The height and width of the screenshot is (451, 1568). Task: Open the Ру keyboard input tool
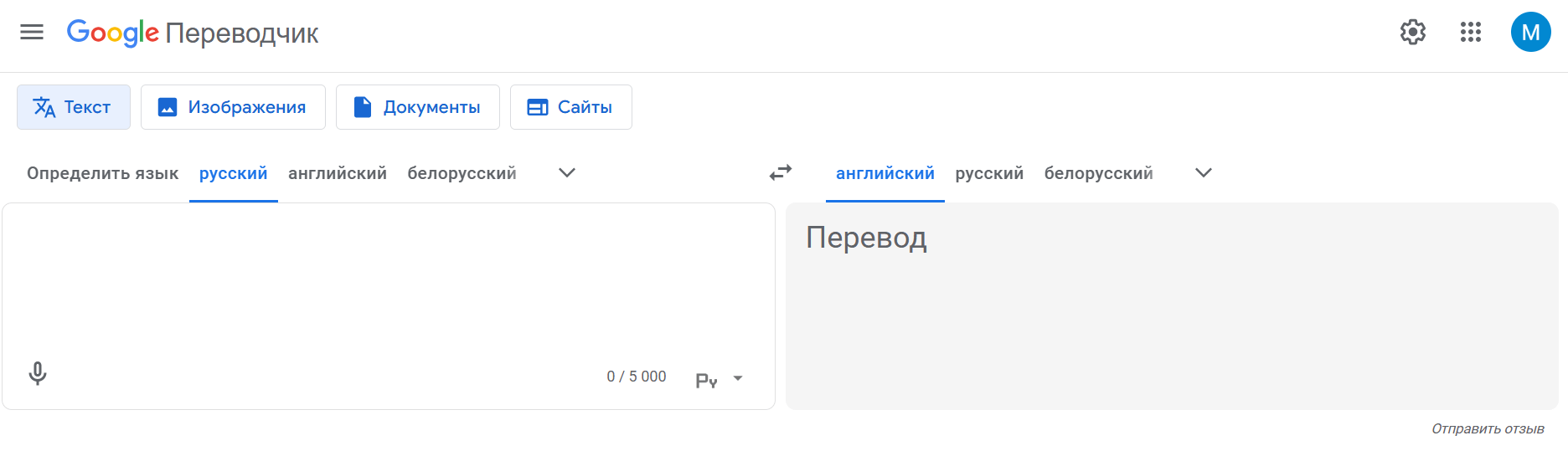coord(706,380)
